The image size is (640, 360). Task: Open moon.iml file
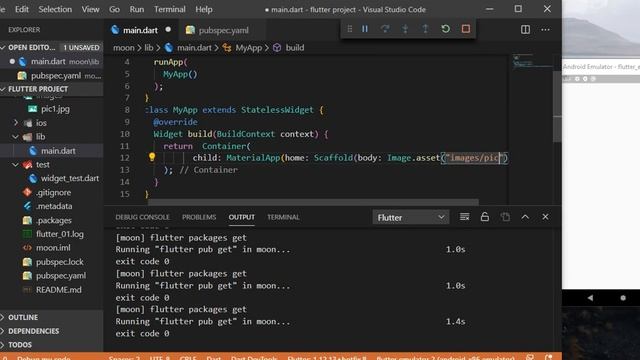click(x=53, y=248)
